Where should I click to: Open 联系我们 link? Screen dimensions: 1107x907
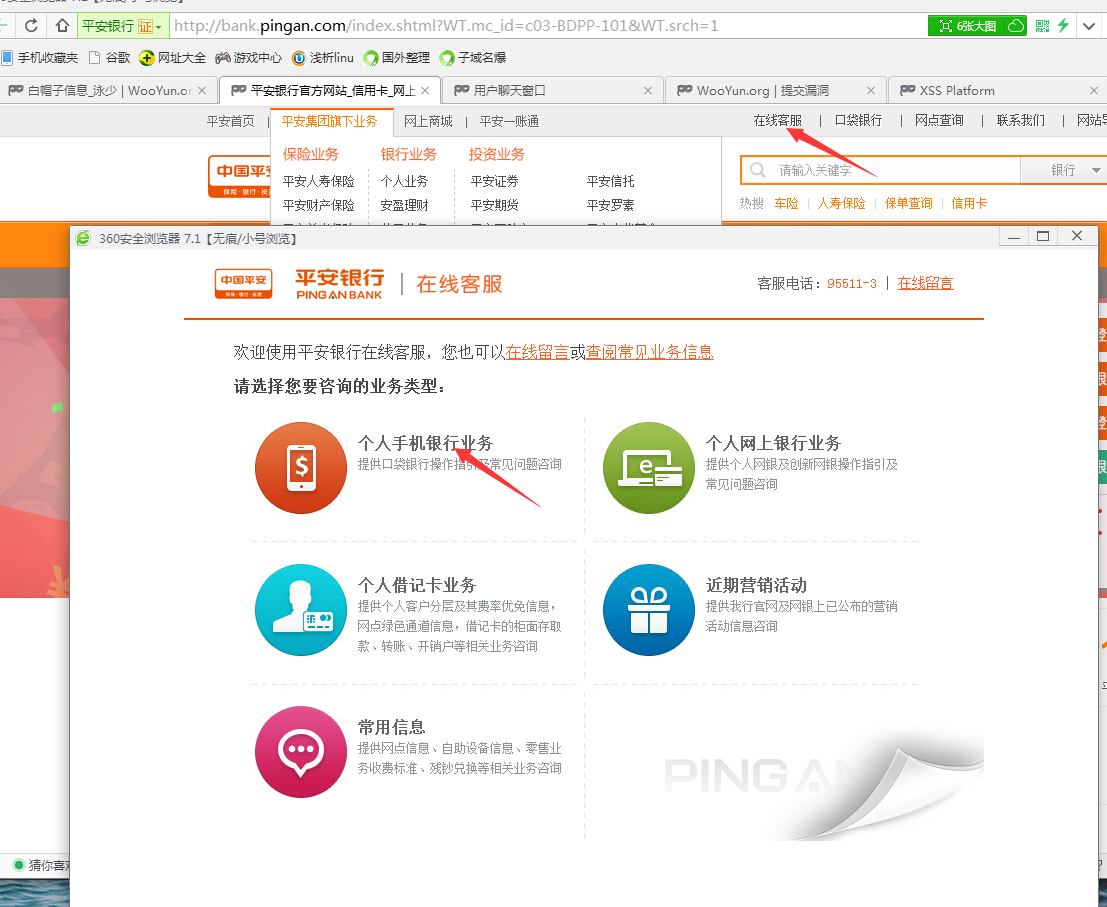coord(1021,121)
